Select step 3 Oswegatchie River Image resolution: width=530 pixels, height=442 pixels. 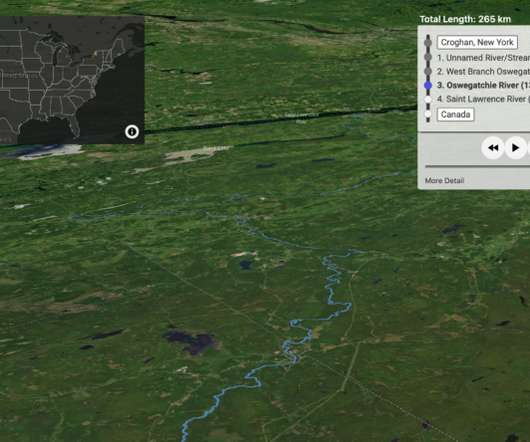coord(483,85)
